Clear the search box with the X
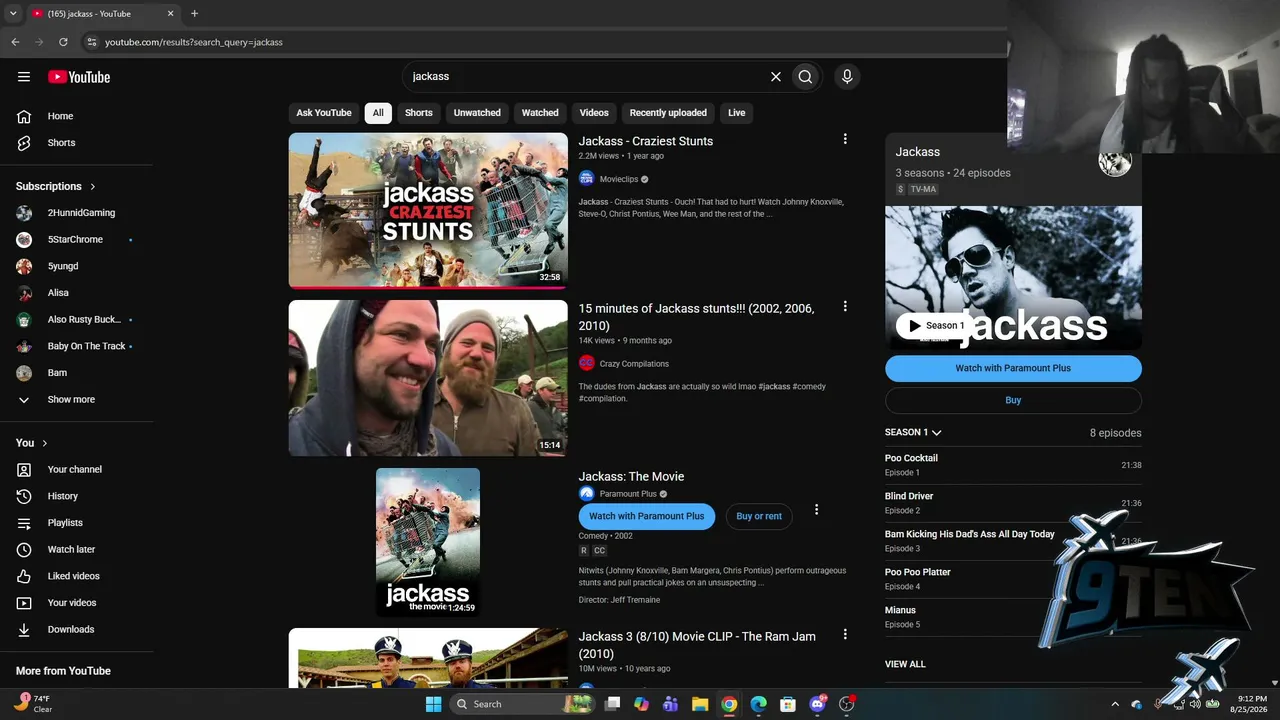 coord(775,77)
